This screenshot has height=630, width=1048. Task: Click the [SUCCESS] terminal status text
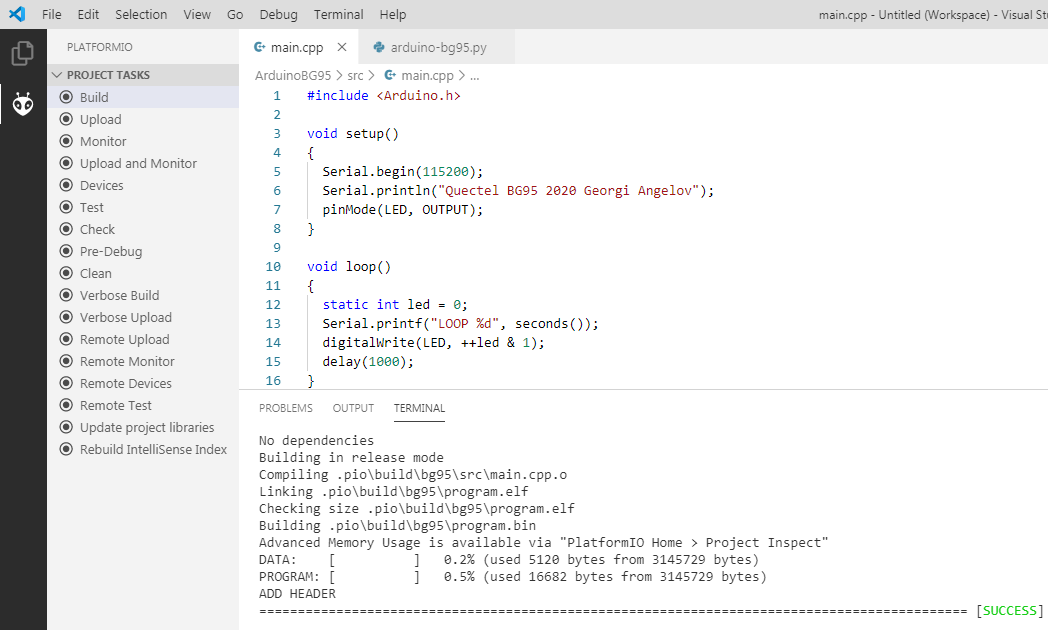1009,611
